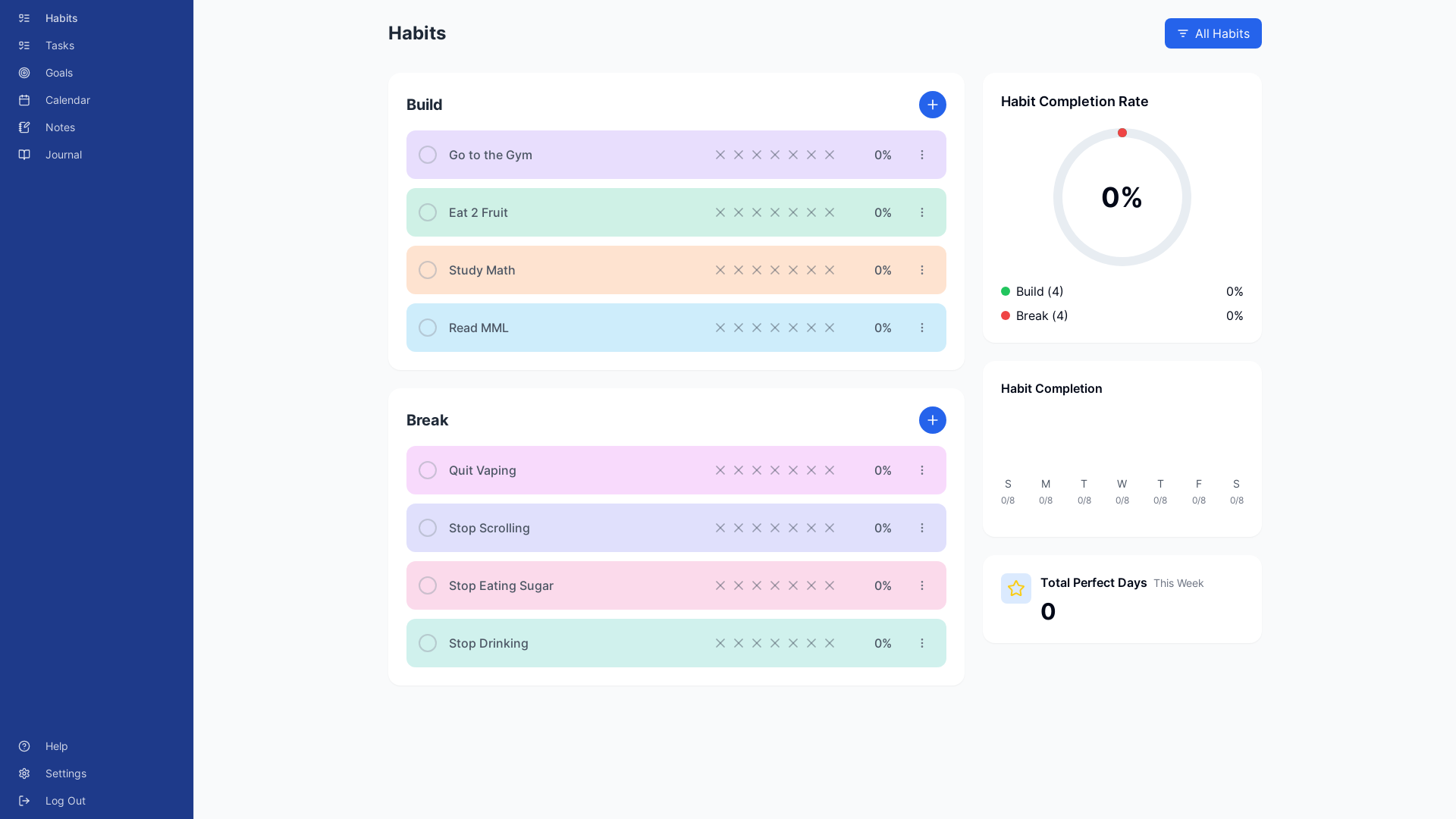Click the Habit Completion Rate 0% ring
1456x819 pixels.
1122,197
